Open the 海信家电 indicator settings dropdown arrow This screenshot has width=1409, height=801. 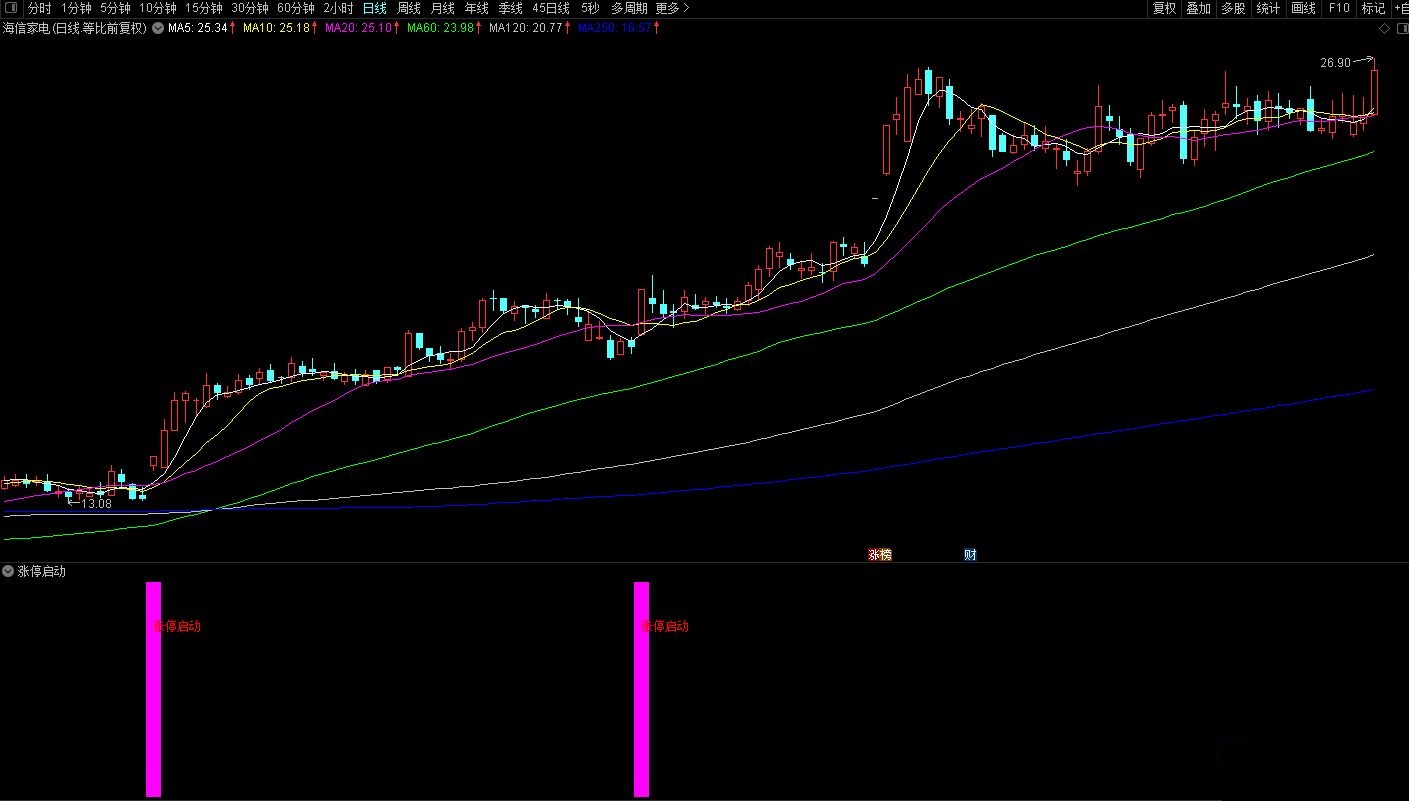pos(157,28)
